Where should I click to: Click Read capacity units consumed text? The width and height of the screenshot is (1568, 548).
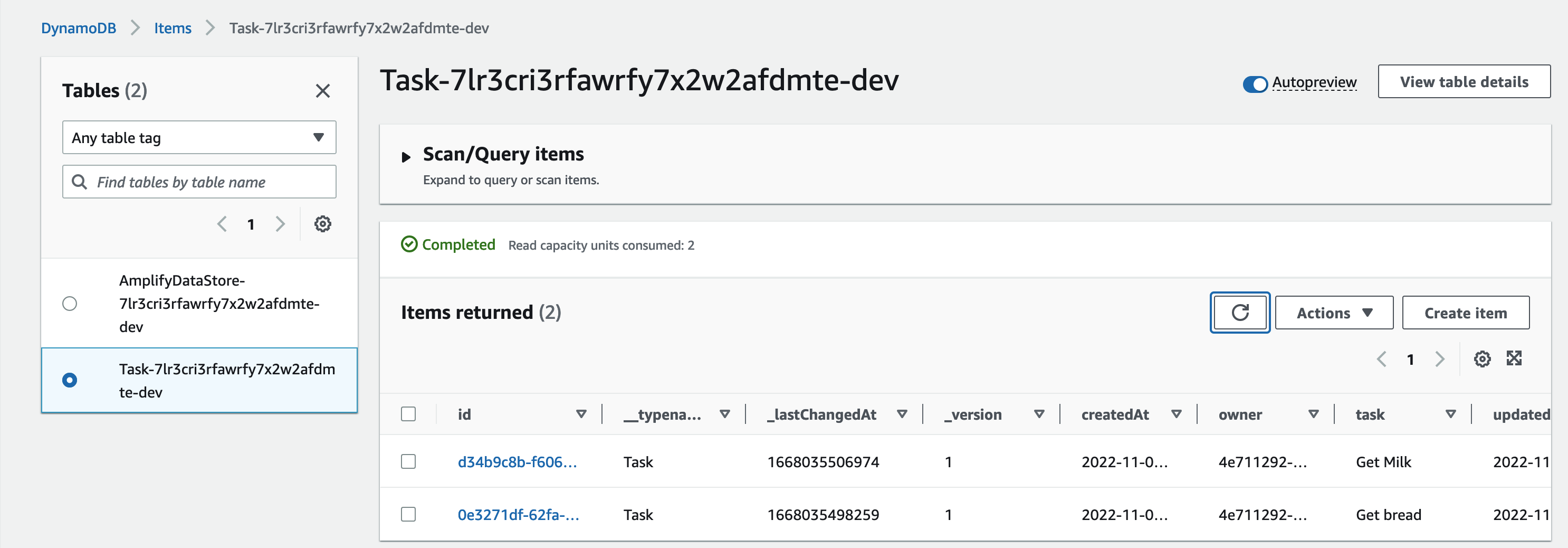[601, 245]
